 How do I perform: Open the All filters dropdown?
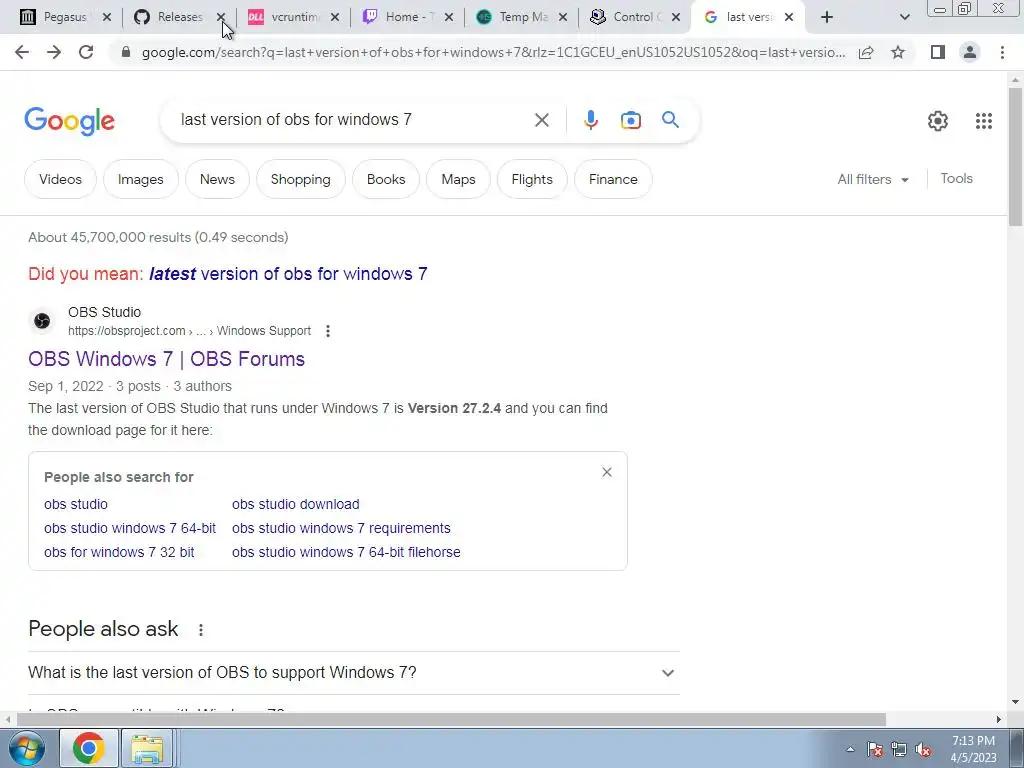point(872,179)
